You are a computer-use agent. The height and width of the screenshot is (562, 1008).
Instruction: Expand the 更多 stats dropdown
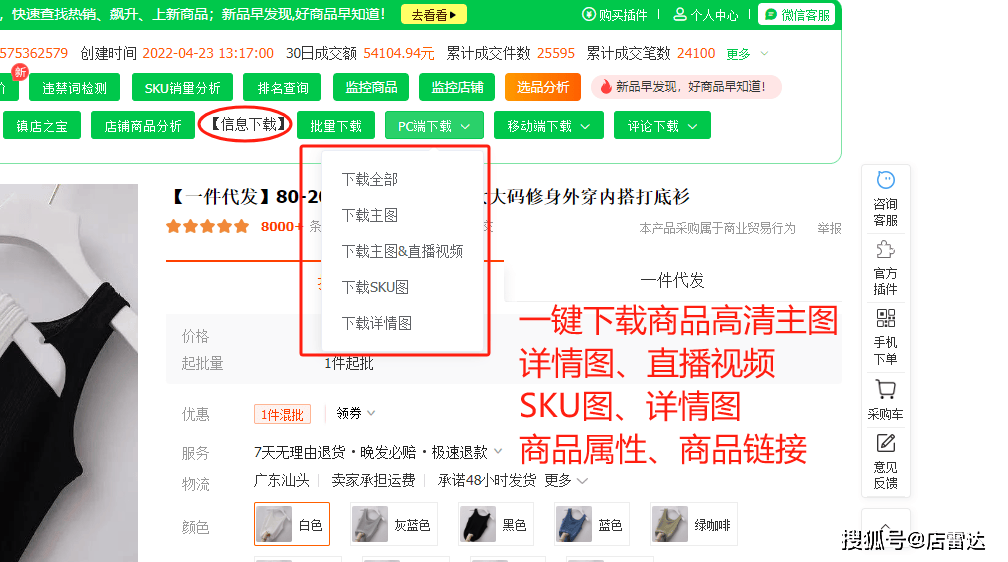click(747, 54)
